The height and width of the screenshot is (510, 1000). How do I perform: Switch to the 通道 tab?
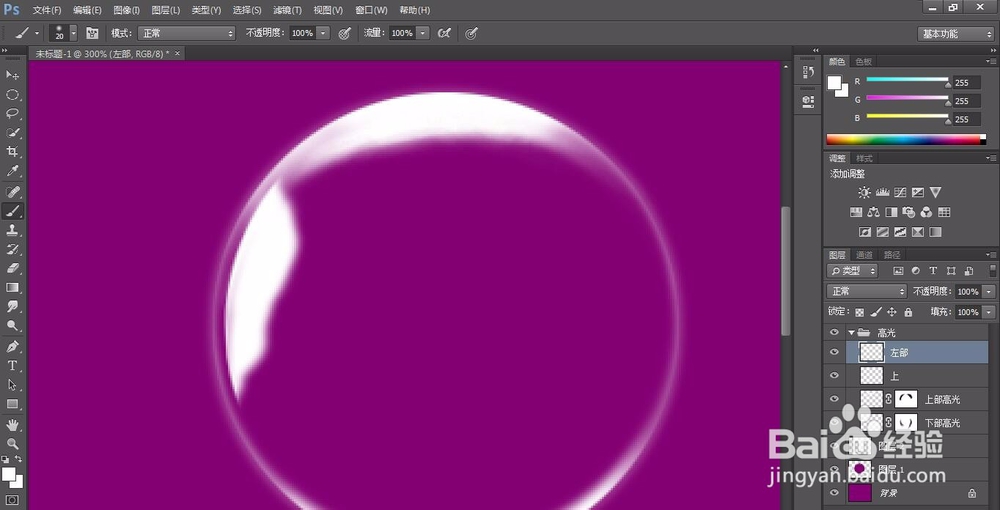coord(864,255)
